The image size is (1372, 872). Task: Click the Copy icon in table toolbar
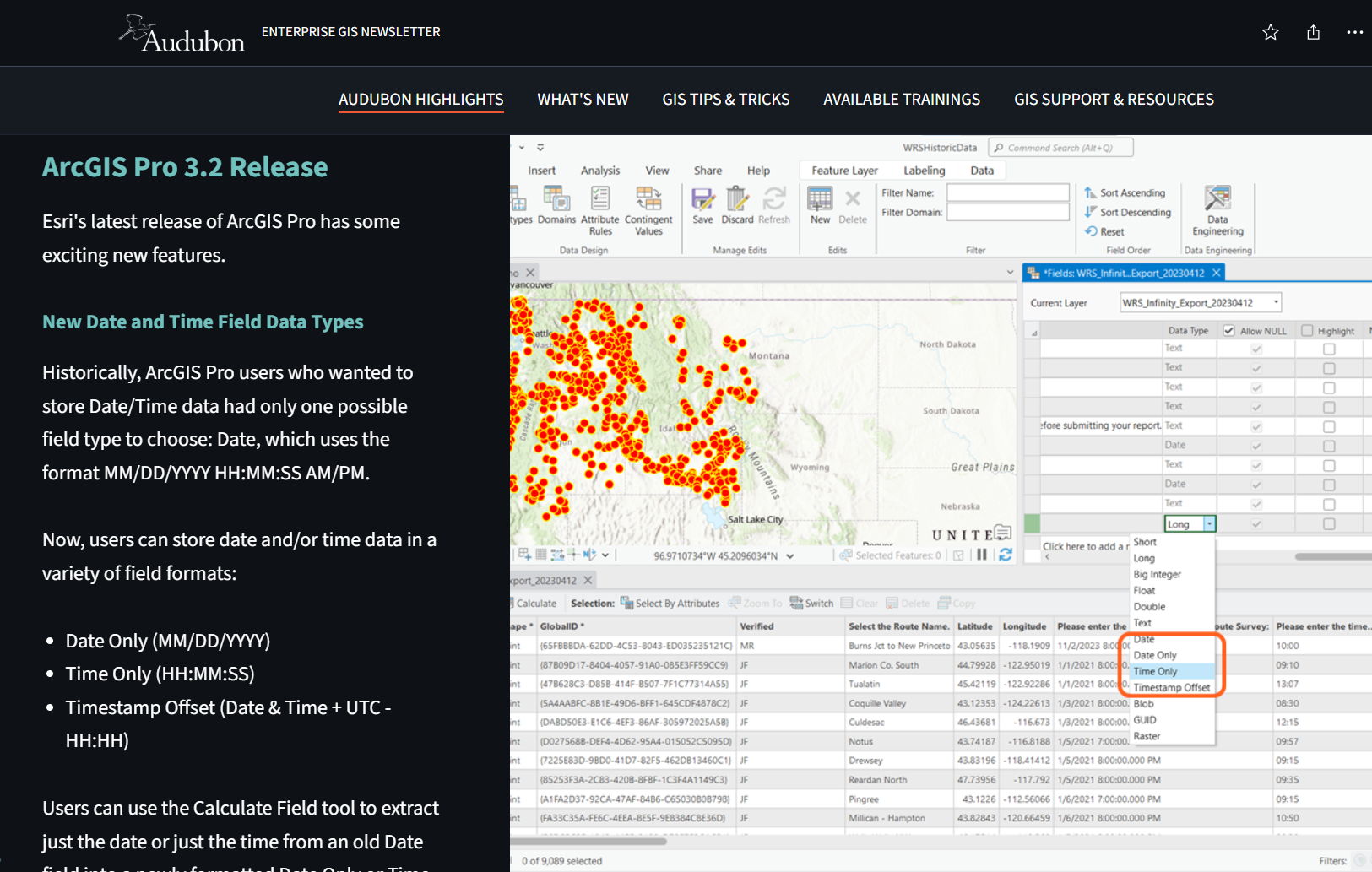(x=942, y=603)
